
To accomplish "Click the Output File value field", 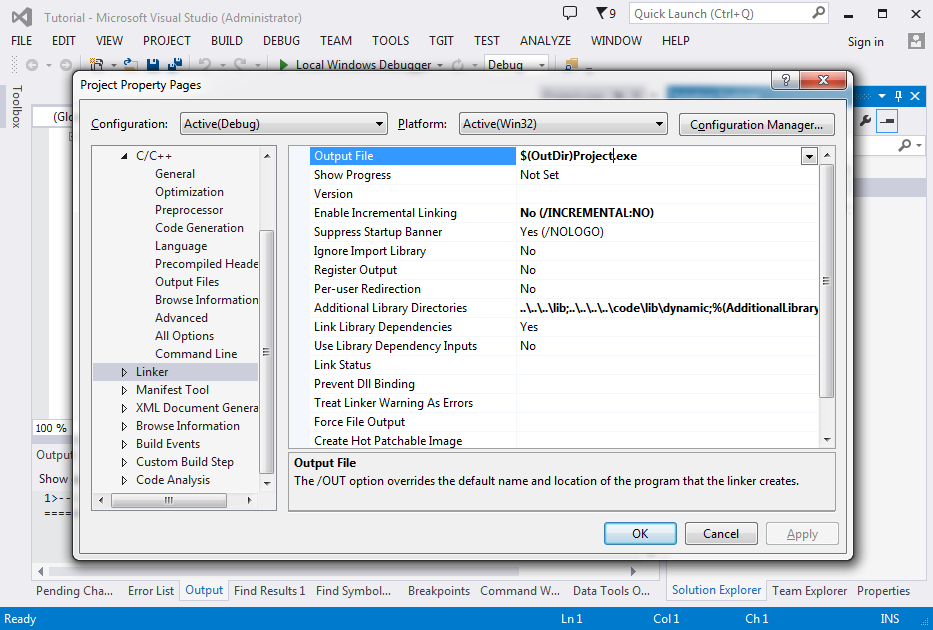I will pos(659,156).
